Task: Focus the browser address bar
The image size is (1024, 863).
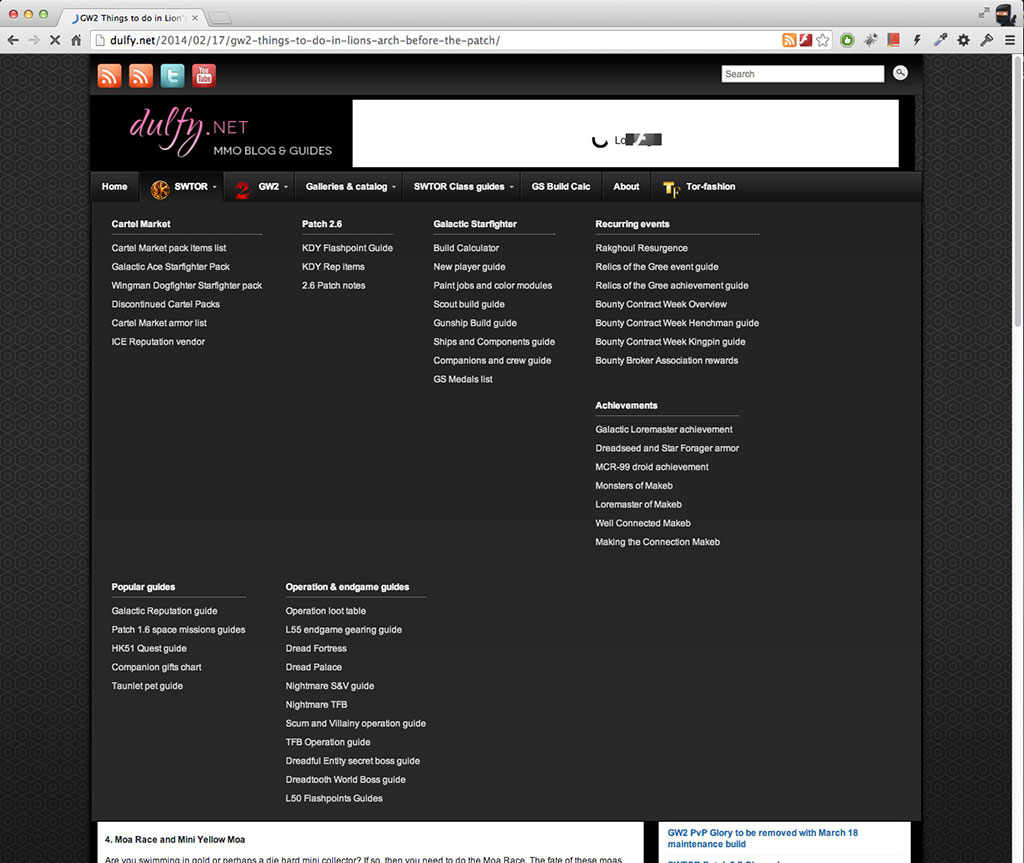Action: pyautogui.click(x=436, y=41)
